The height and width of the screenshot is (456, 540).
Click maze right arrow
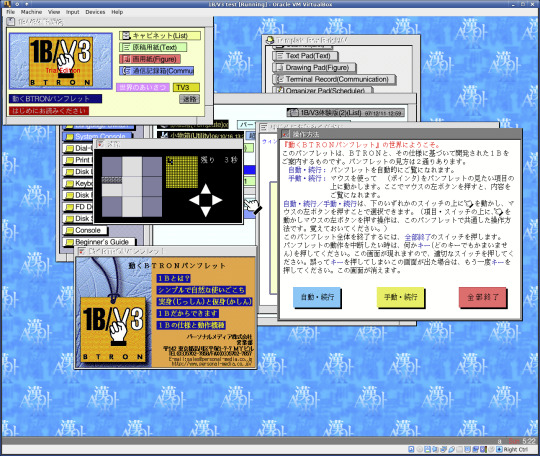click(217, 200)
